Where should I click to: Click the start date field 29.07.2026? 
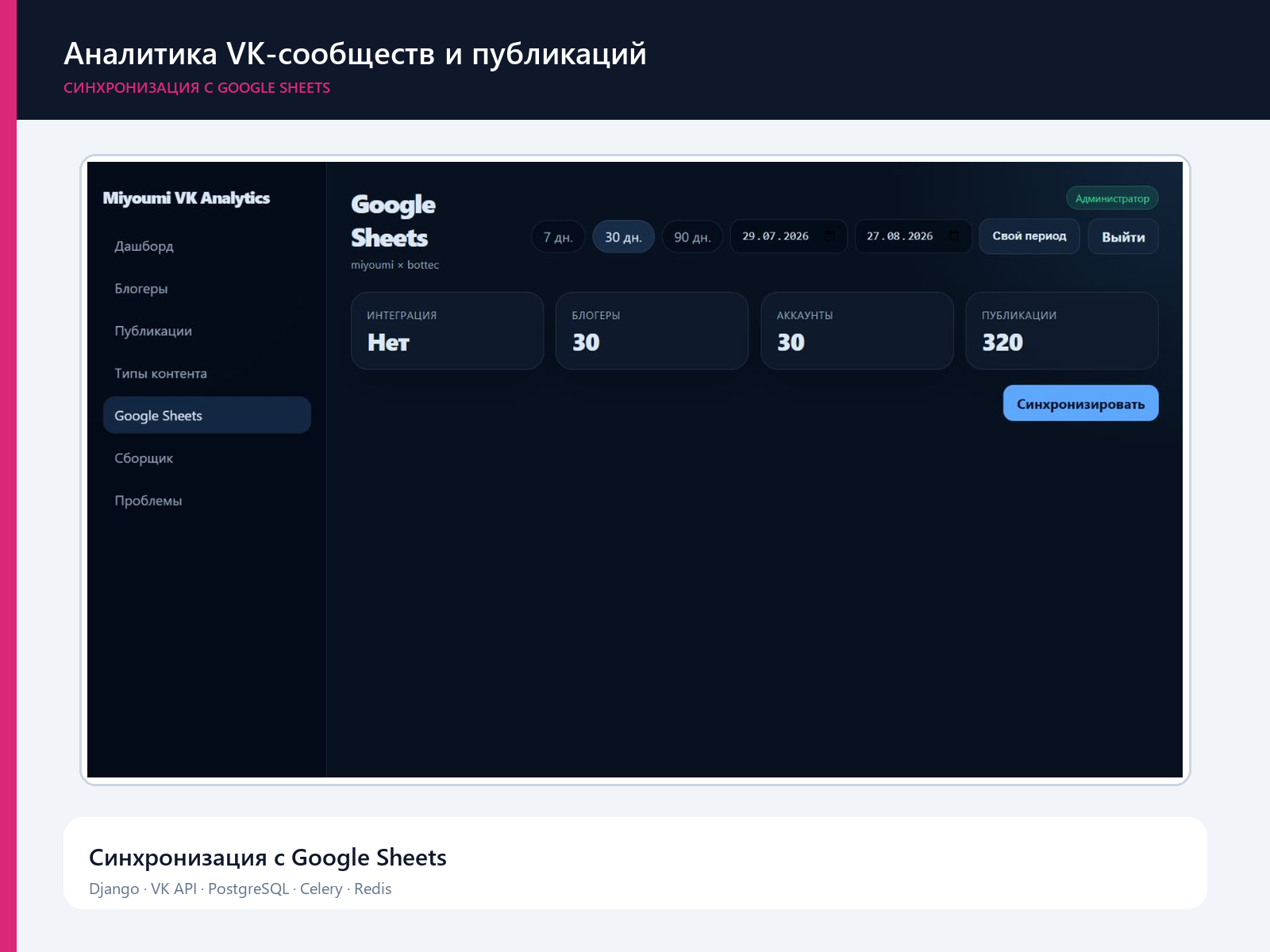click(788, 236)
